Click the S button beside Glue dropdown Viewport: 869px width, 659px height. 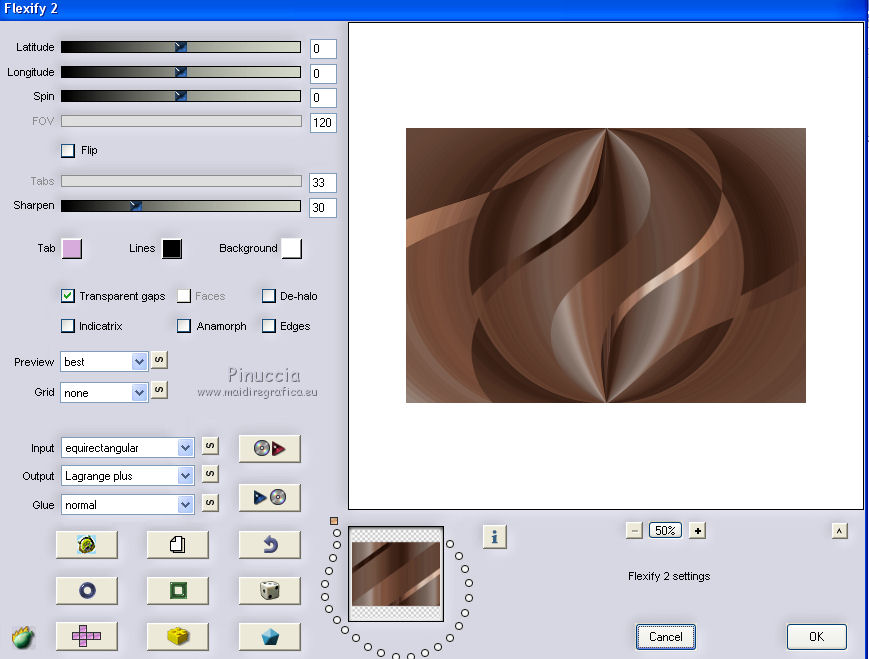[210, 503]
